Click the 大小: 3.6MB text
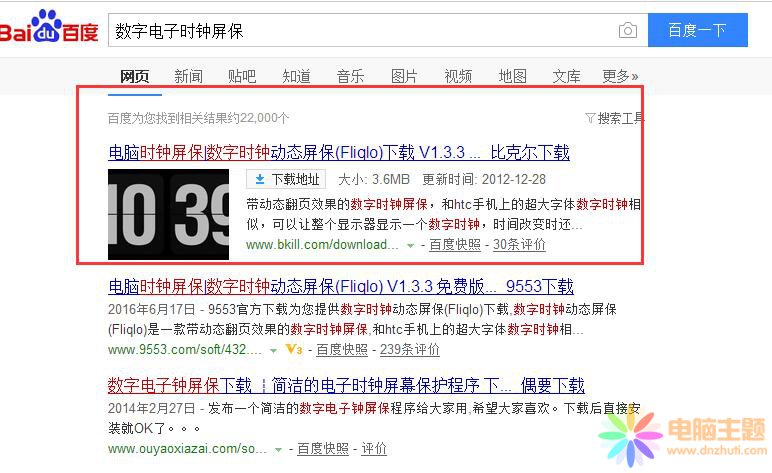Viewport: 772px width, 473px height. [x=374, y=179]
